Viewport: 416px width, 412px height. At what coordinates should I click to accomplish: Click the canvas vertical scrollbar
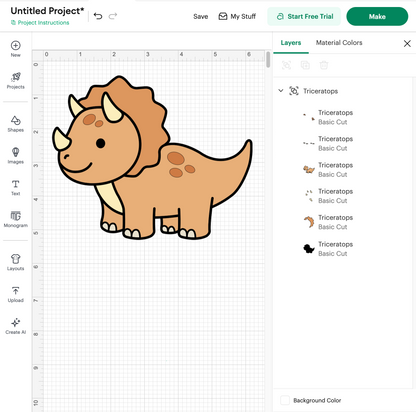[x=268, y=60]
